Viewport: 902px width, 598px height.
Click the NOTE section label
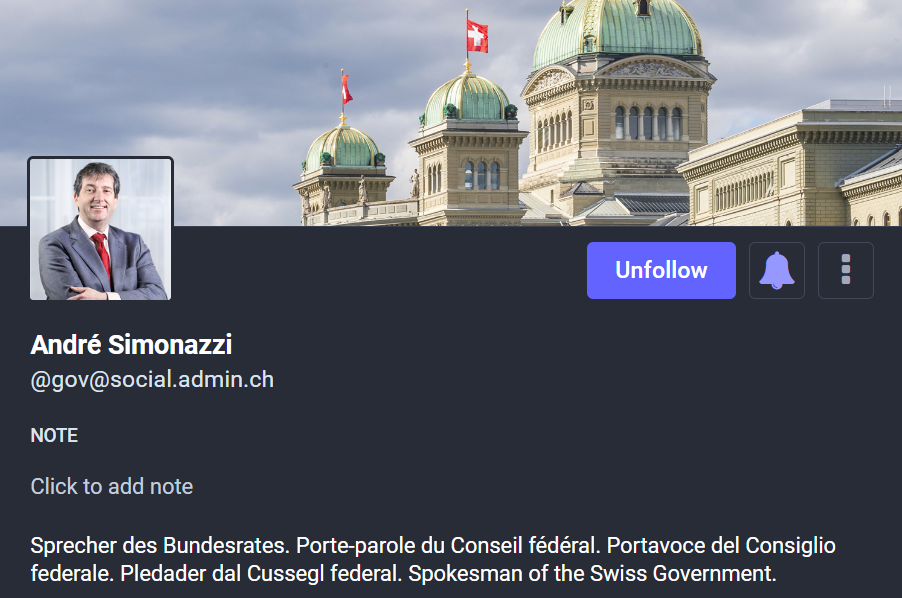coord(54,435)
